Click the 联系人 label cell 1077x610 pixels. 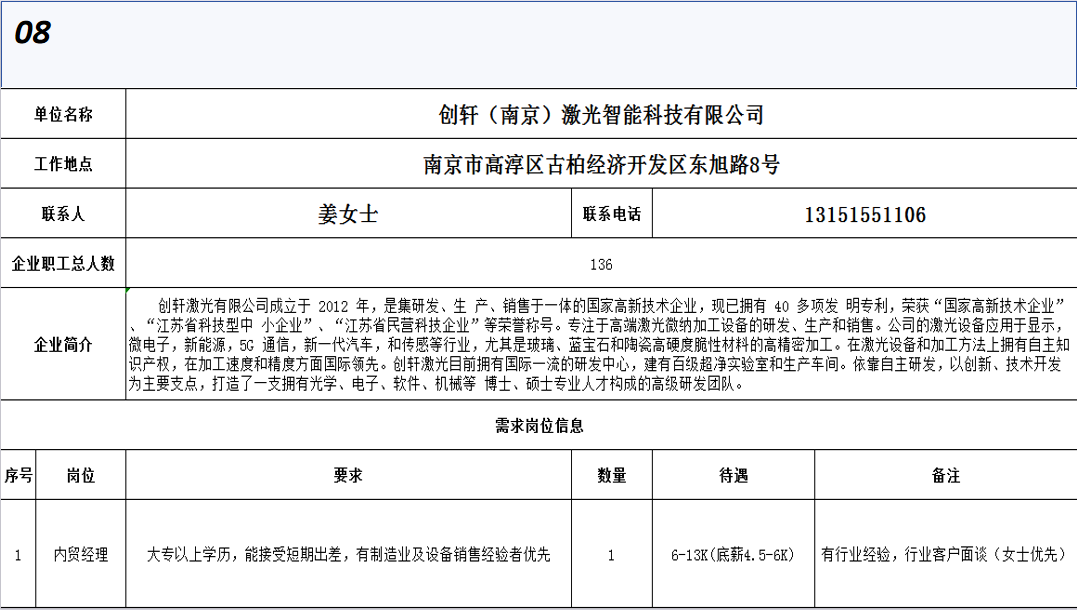point(63,214)
